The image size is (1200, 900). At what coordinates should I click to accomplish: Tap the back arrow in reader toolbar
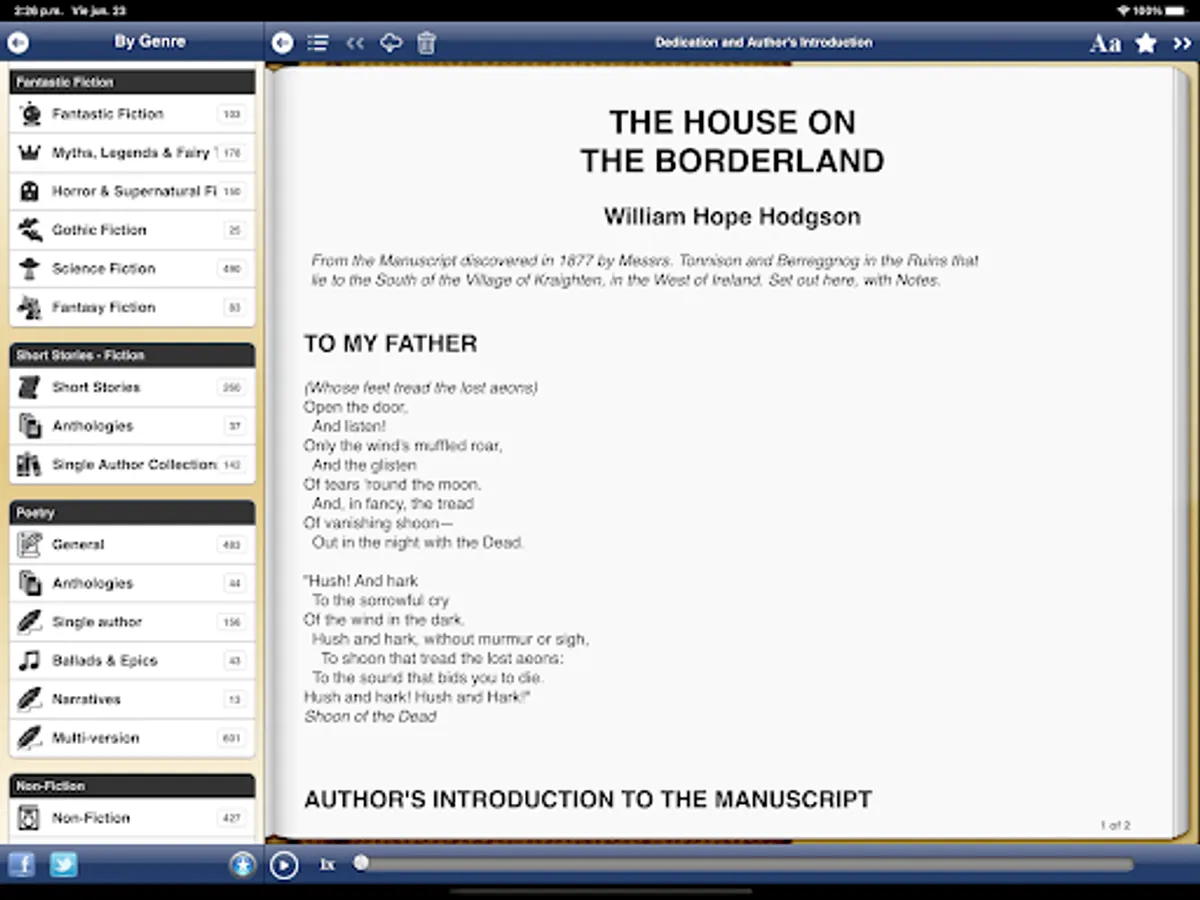tap(283, 42)
